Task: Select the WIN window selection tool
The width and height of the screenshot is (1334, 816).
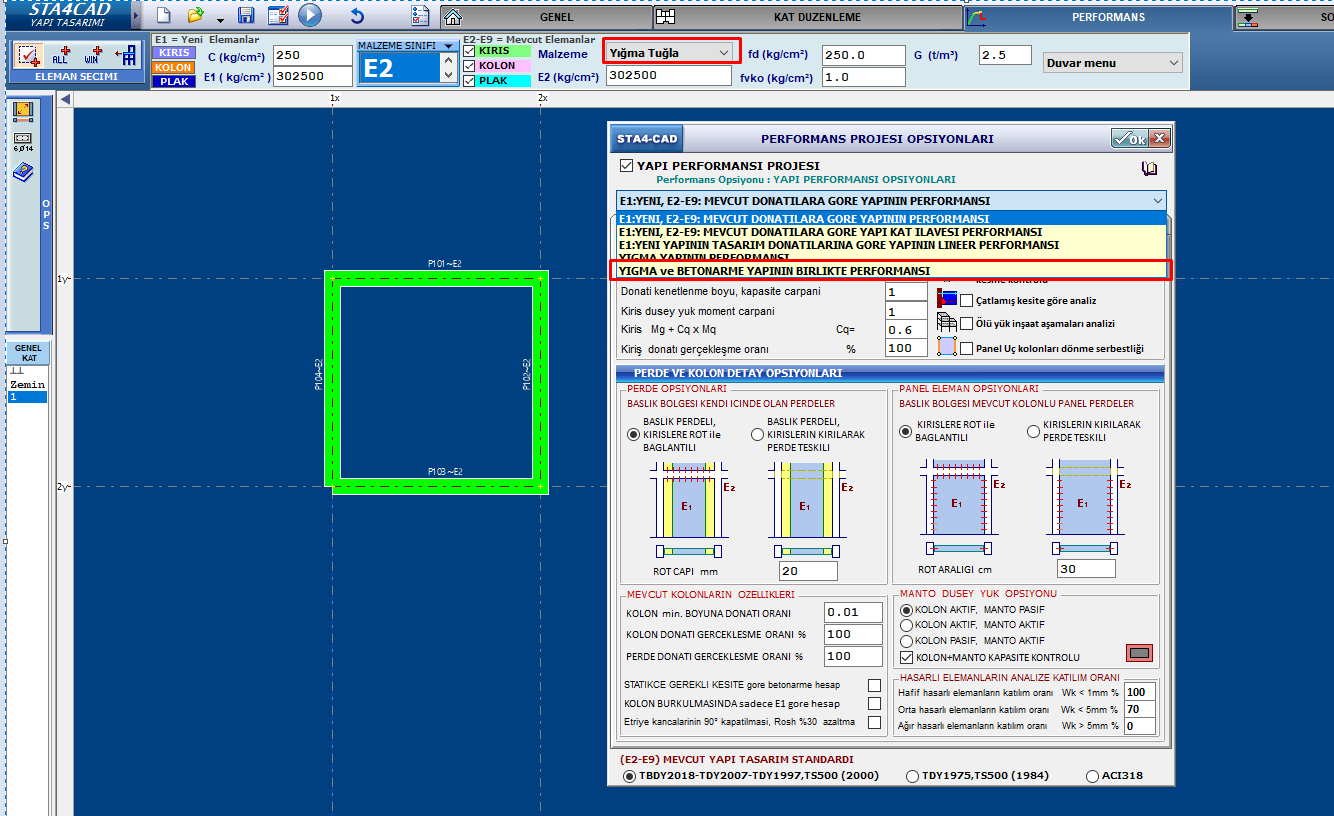Action: [93, 55]
